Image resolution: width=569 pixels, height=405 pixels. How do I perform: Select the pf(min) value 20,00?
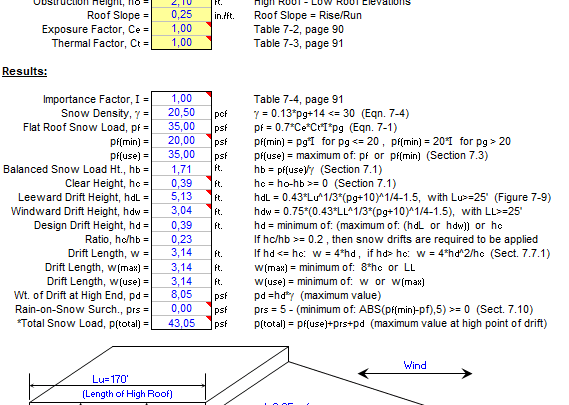click(181, 141)
